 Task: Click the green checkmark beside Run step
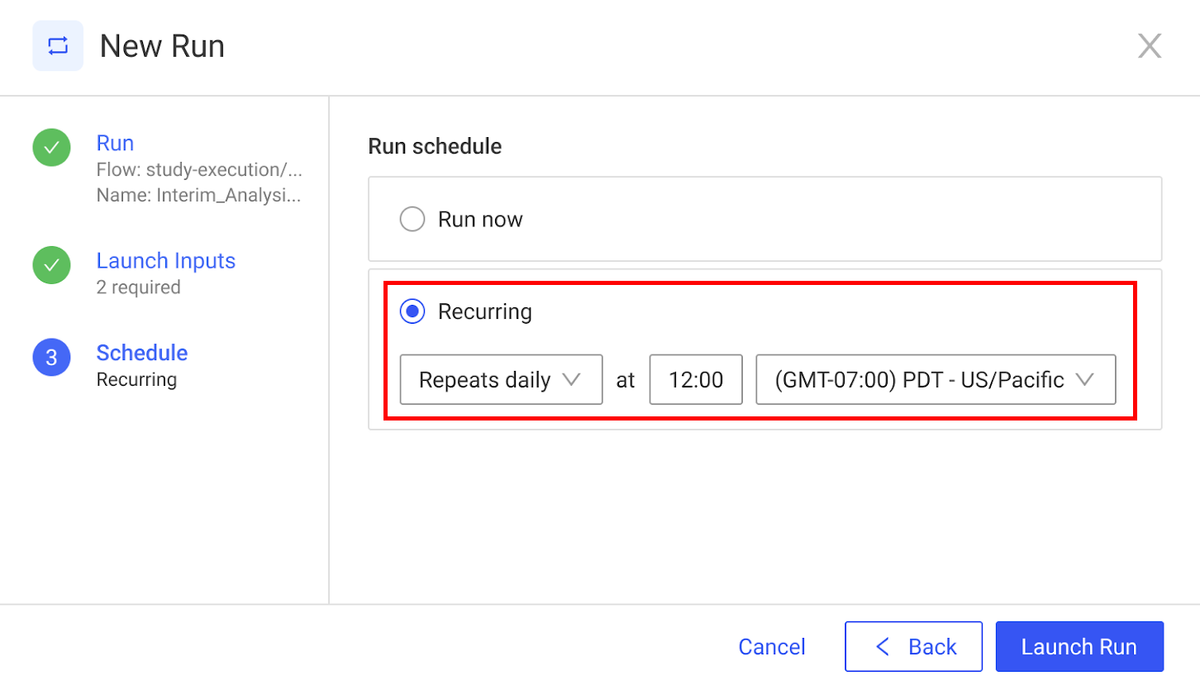[52, 148]
